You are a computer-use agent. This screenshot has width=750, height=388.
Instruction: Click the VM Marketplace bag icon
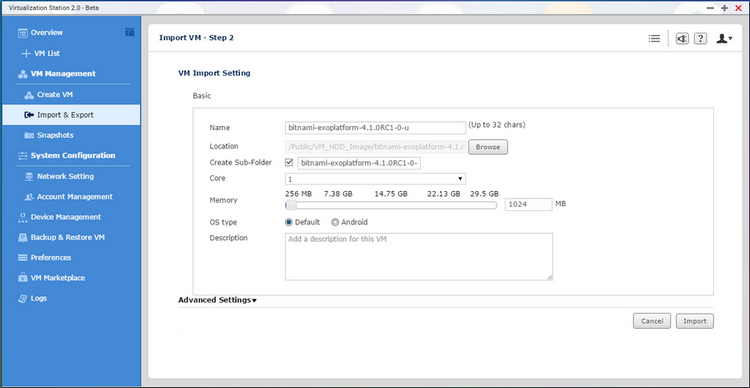pos(22,278)
